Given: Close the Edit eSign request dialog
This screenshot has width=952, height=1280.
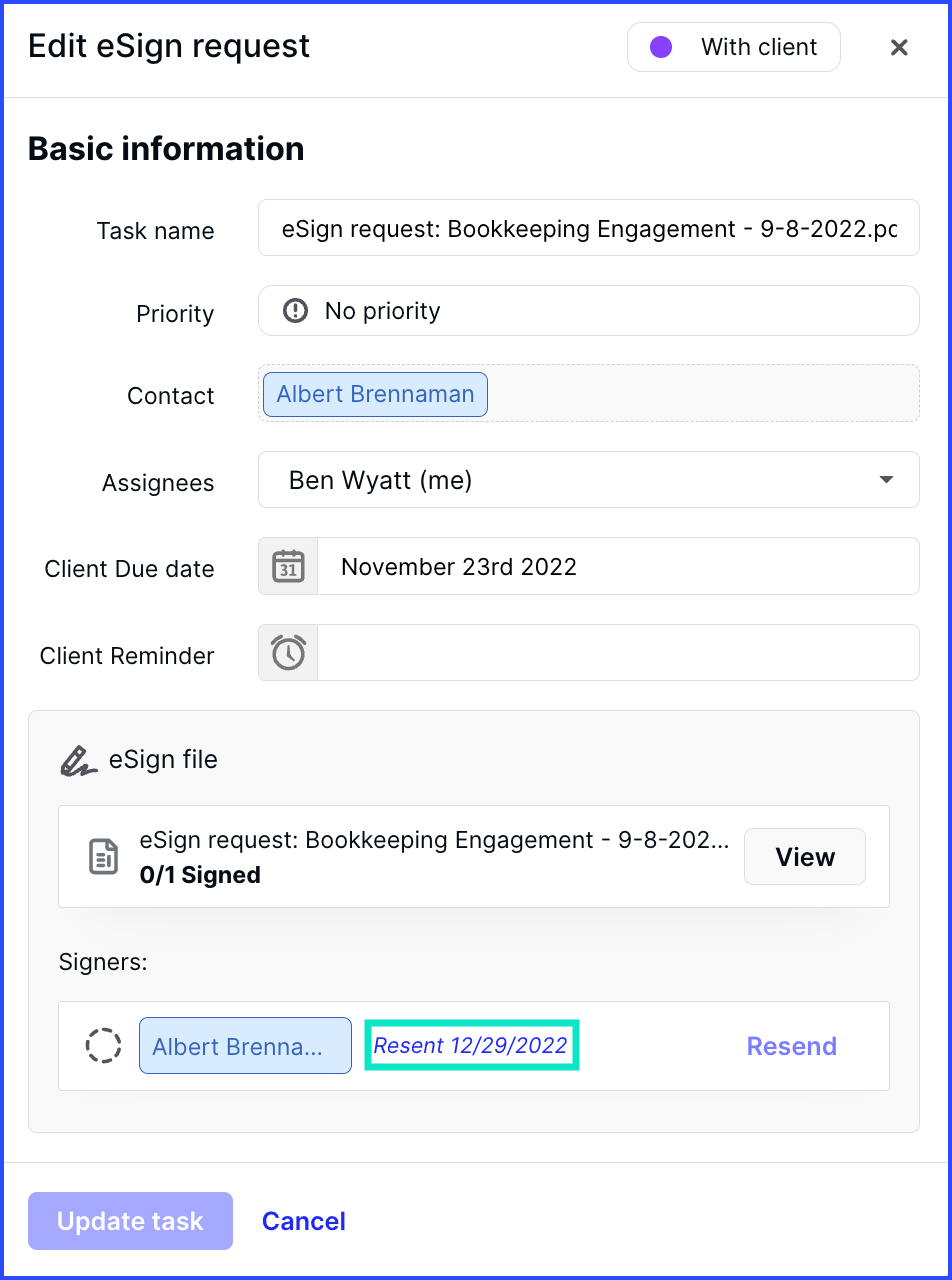Looking at the screenshot, I should pos(899,47).
